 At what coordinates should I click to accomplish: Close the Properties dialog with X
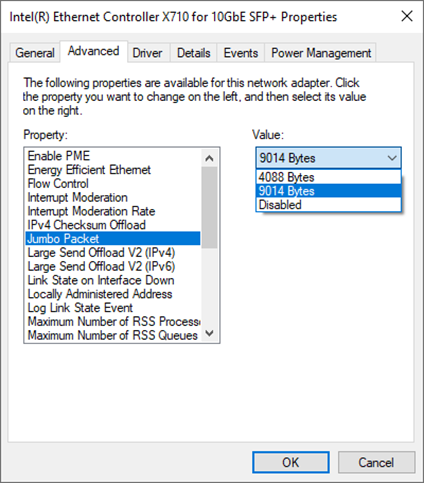[407, 16]
